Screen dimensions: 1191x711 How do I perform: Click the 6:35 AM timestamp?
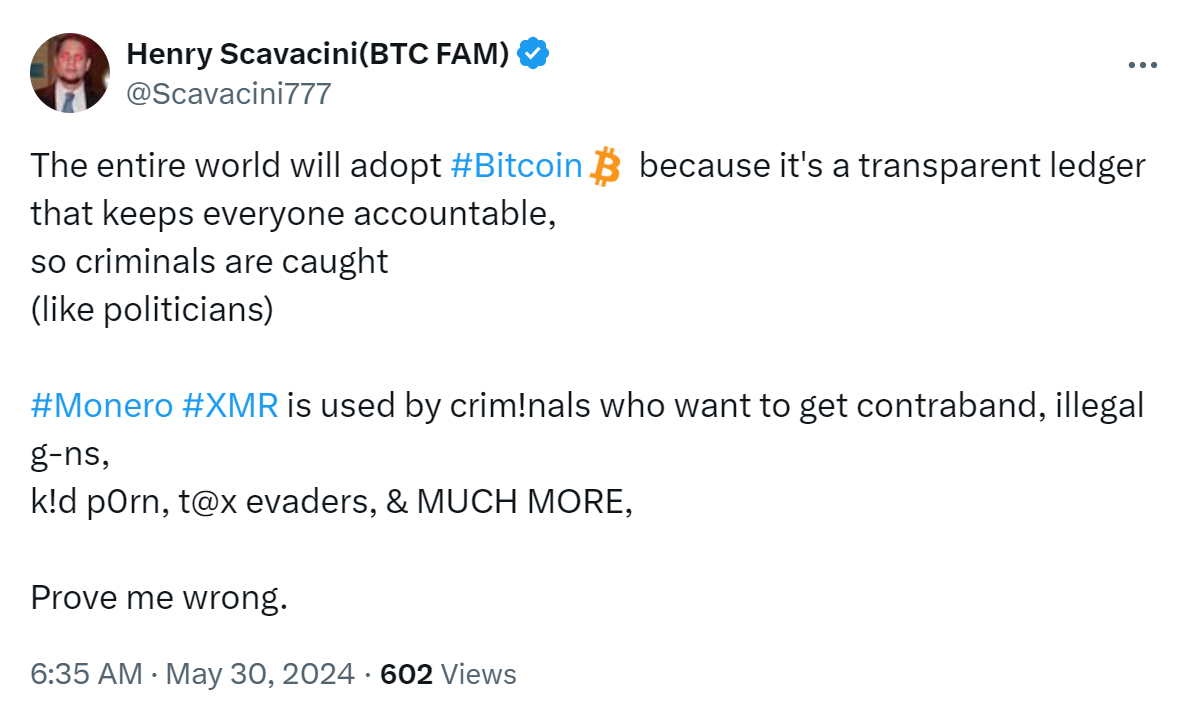click(86, 674)
